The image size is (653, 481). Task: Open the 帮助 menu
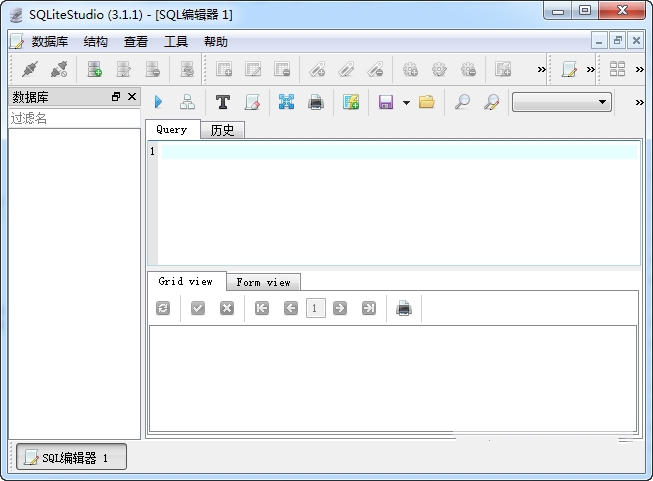[216, 42]
